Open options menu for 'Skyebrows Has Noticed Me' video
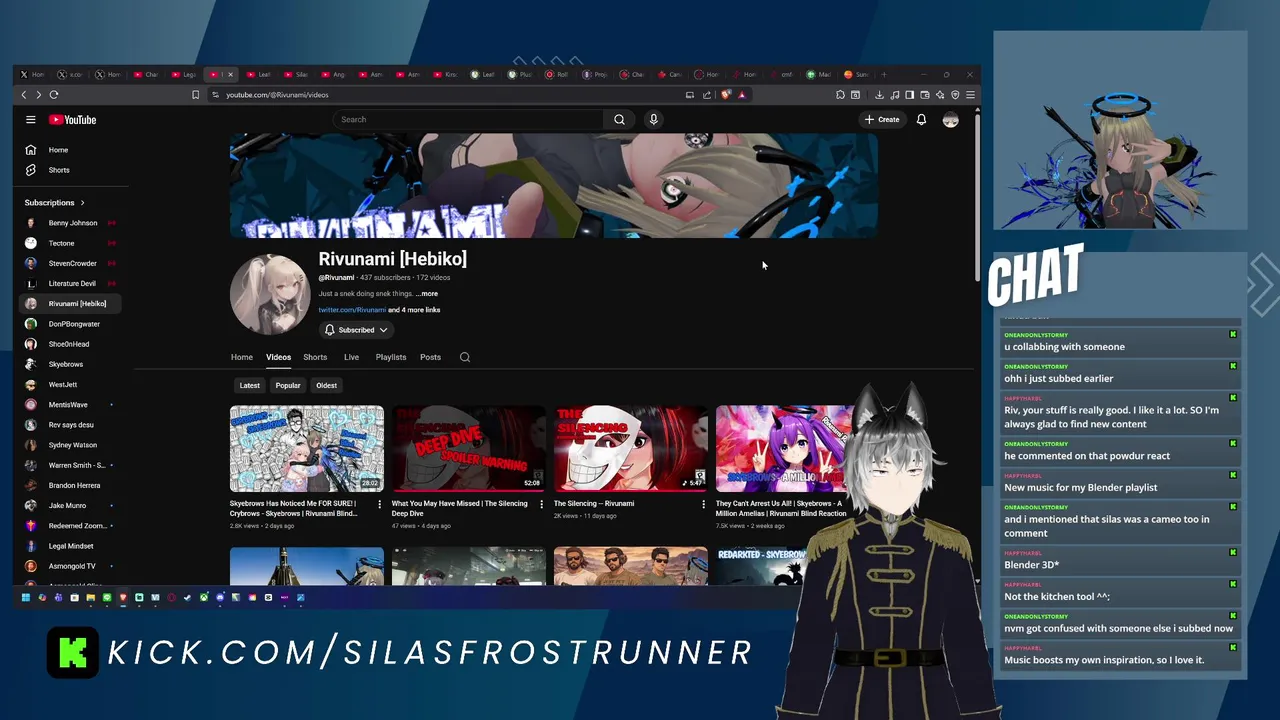Image resolution: width=1280 pixels, height=720 pixels. [379, 504]
